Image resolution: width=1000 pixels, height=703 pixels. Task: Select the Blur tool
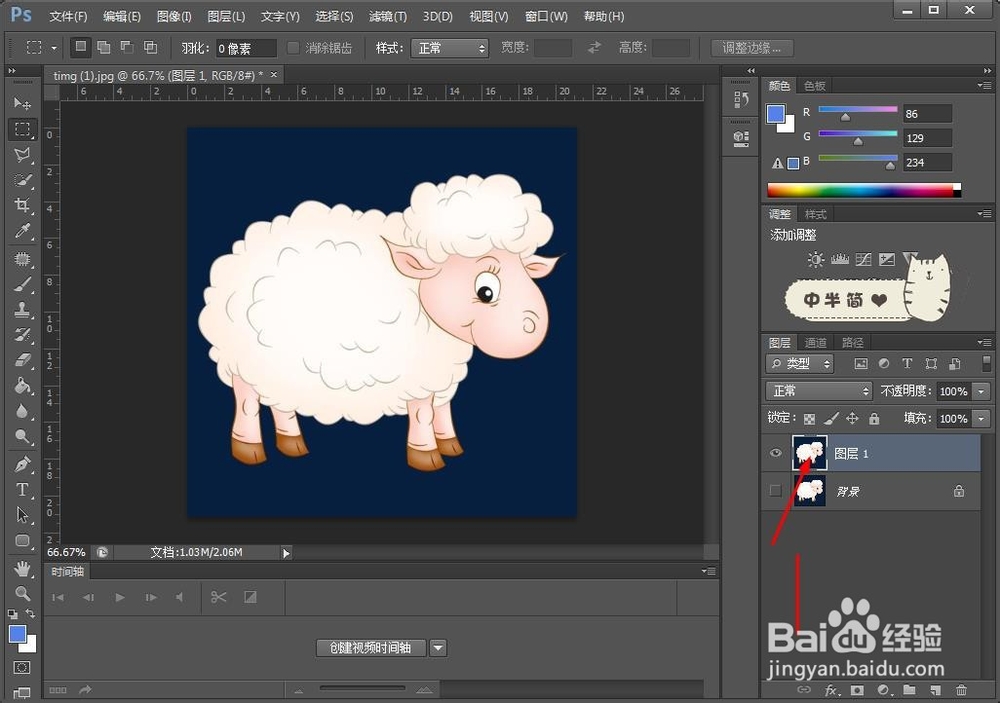pyautogui.click(x=22, y=411)
